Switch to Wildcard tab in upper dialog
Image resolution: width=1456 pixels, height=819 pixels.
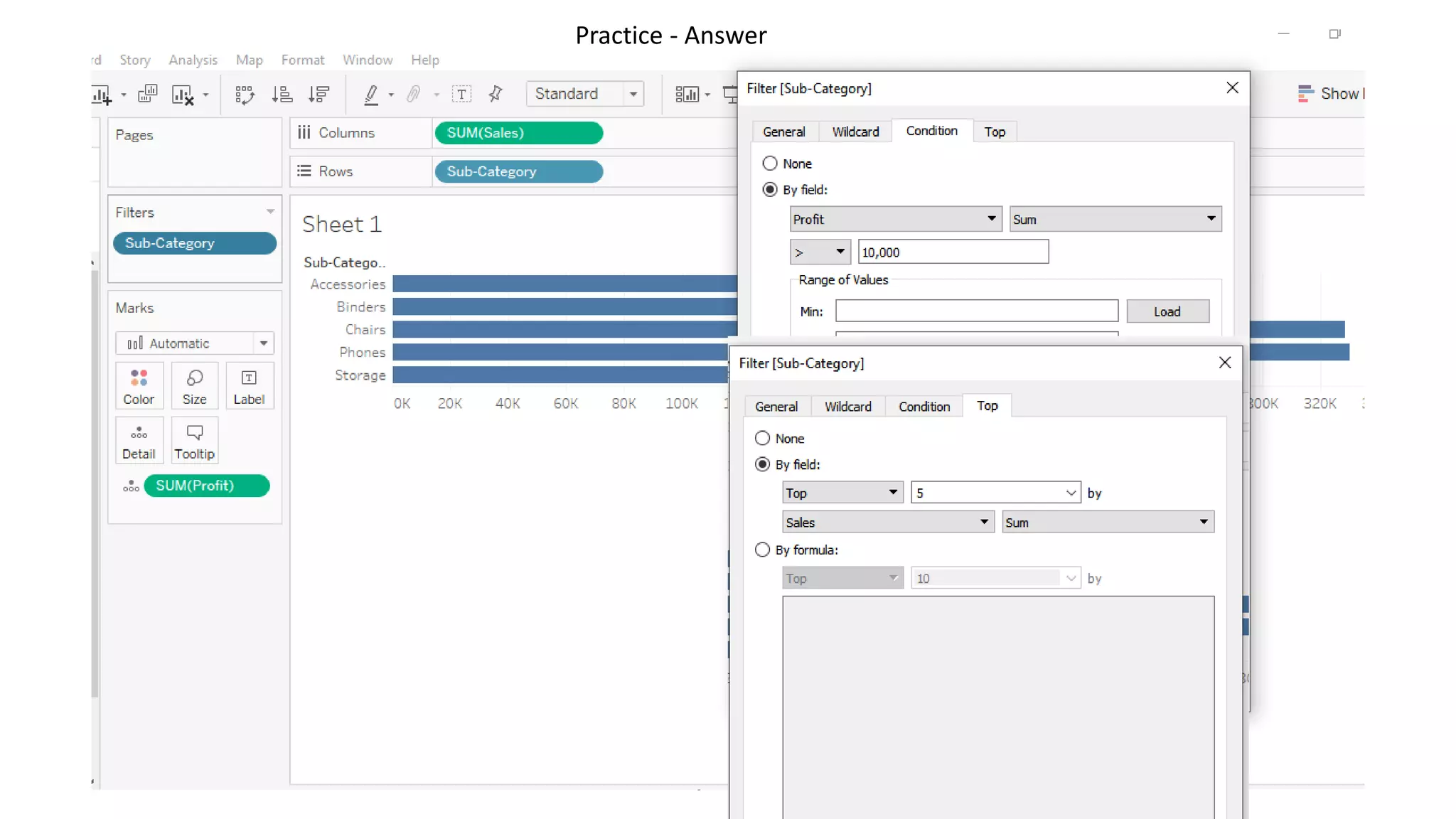(x=855, y=132)
